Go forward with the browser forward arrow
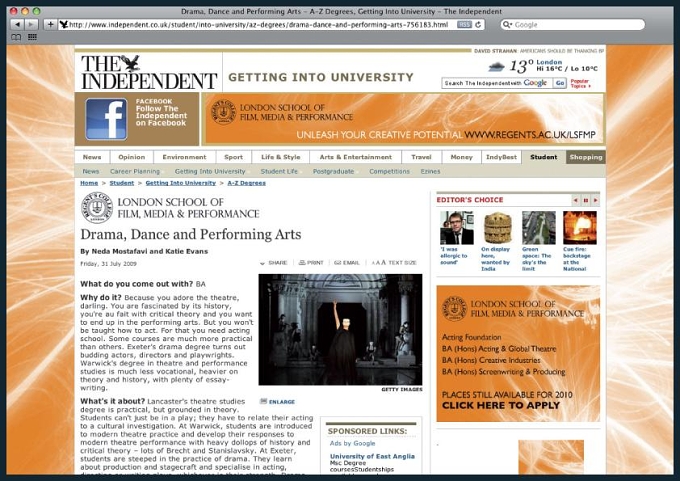680x481 pixels. point(31,25)
